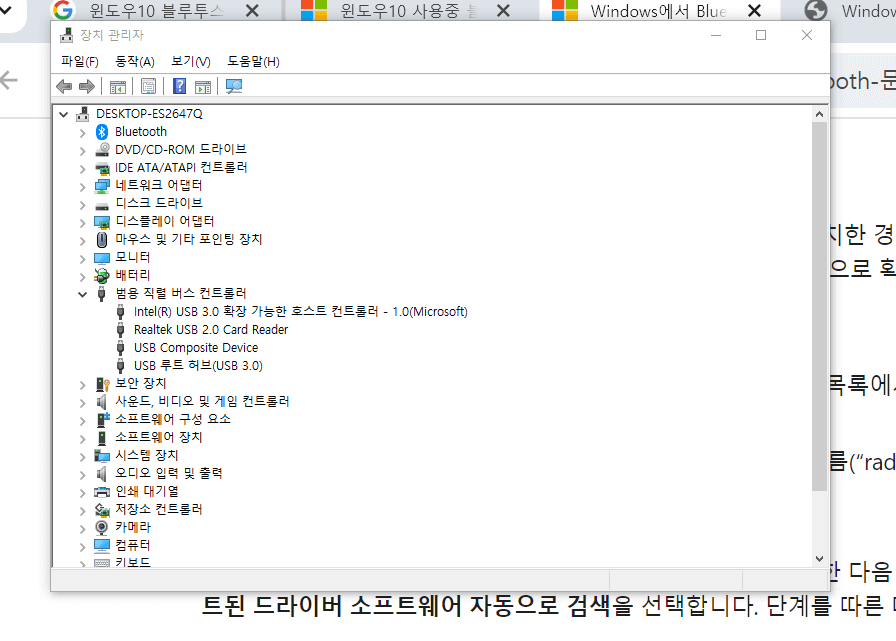Select the 키보드 tree row

pyautogui.click(x=133, y=562)
